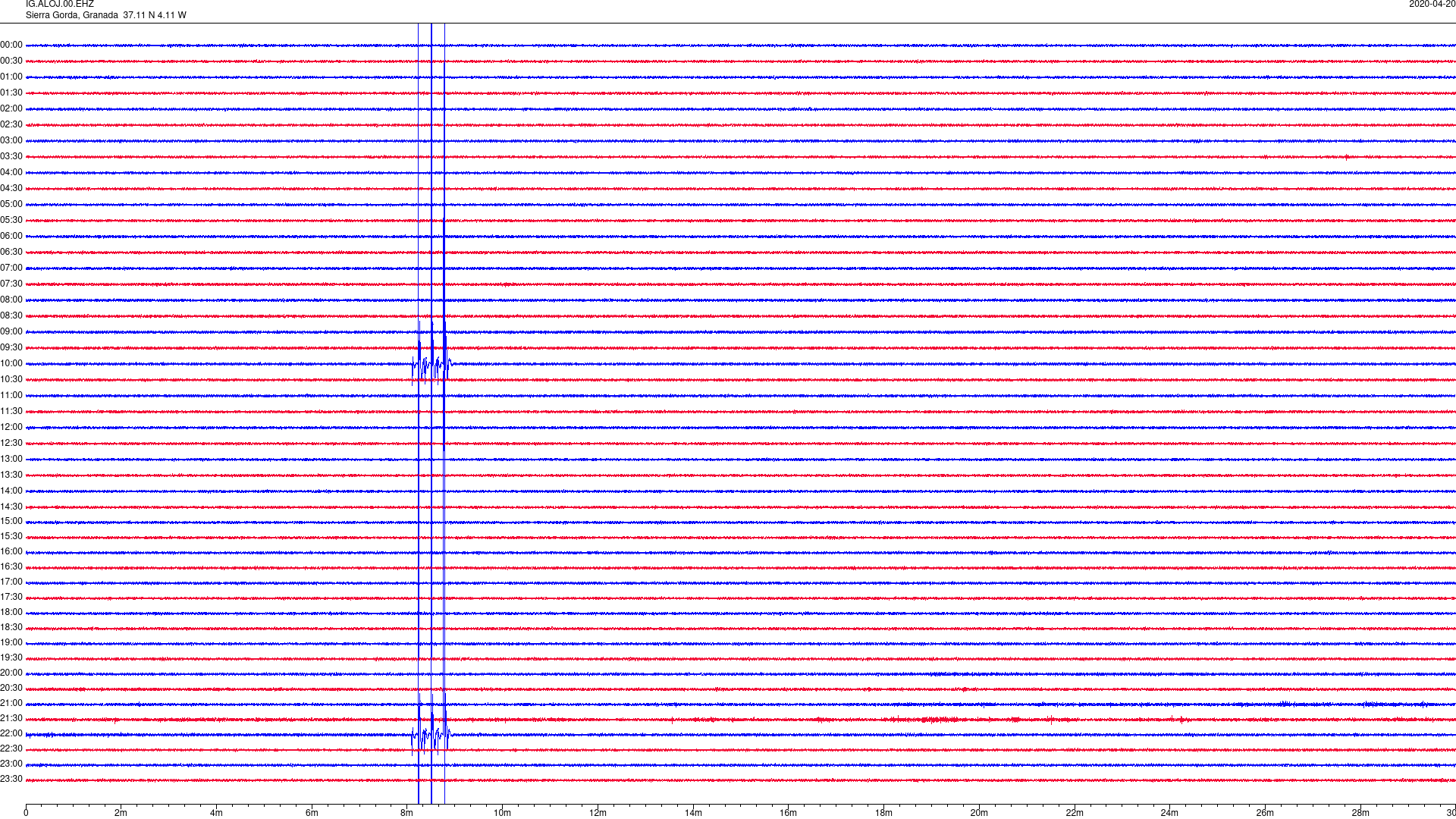The image size is (1456, 819).
Task: Select the 00:30 trace time label
Action: [11, 61]
